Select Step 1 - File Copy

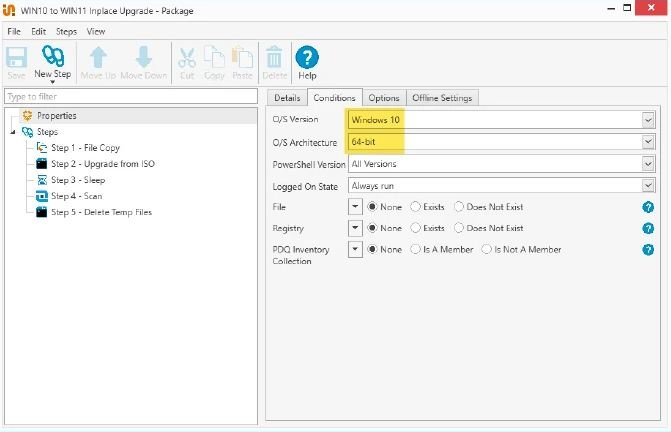pos(86,148)
